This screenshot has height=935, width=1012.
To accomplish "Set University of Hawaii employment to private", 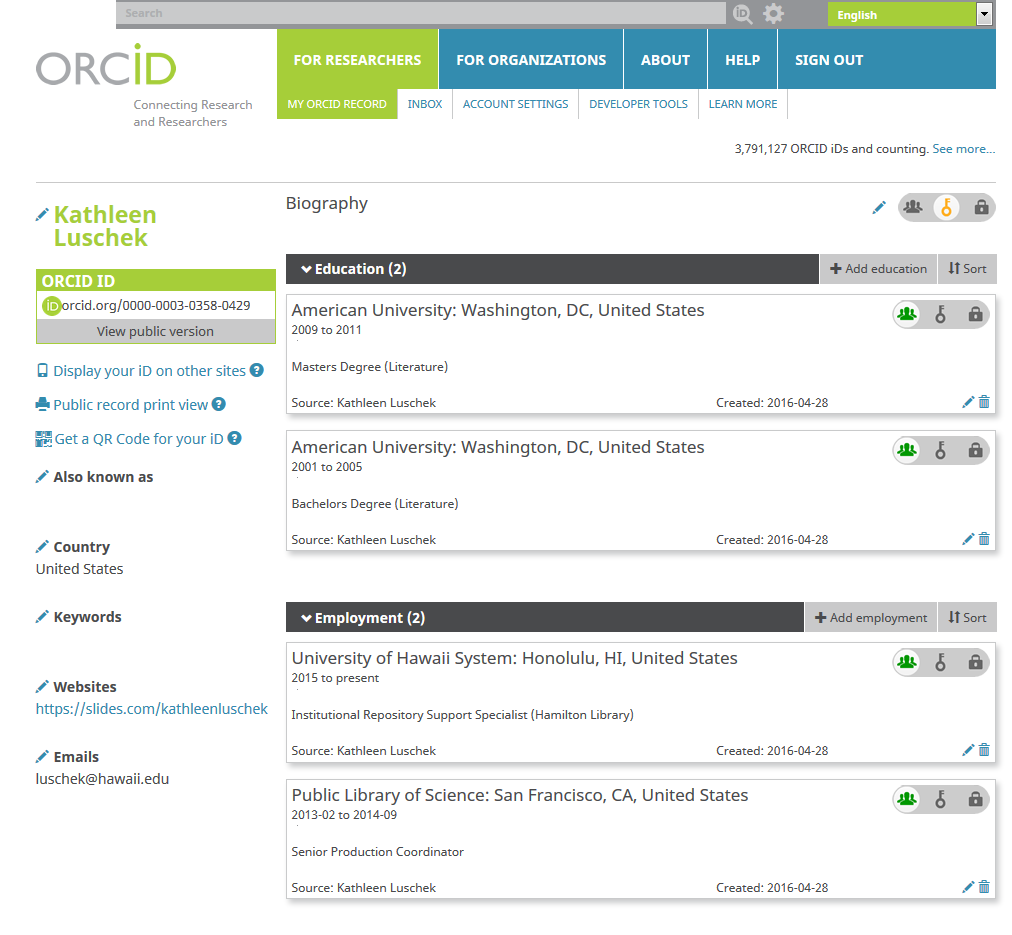I will pyautogui.click(x=975, y=662).
